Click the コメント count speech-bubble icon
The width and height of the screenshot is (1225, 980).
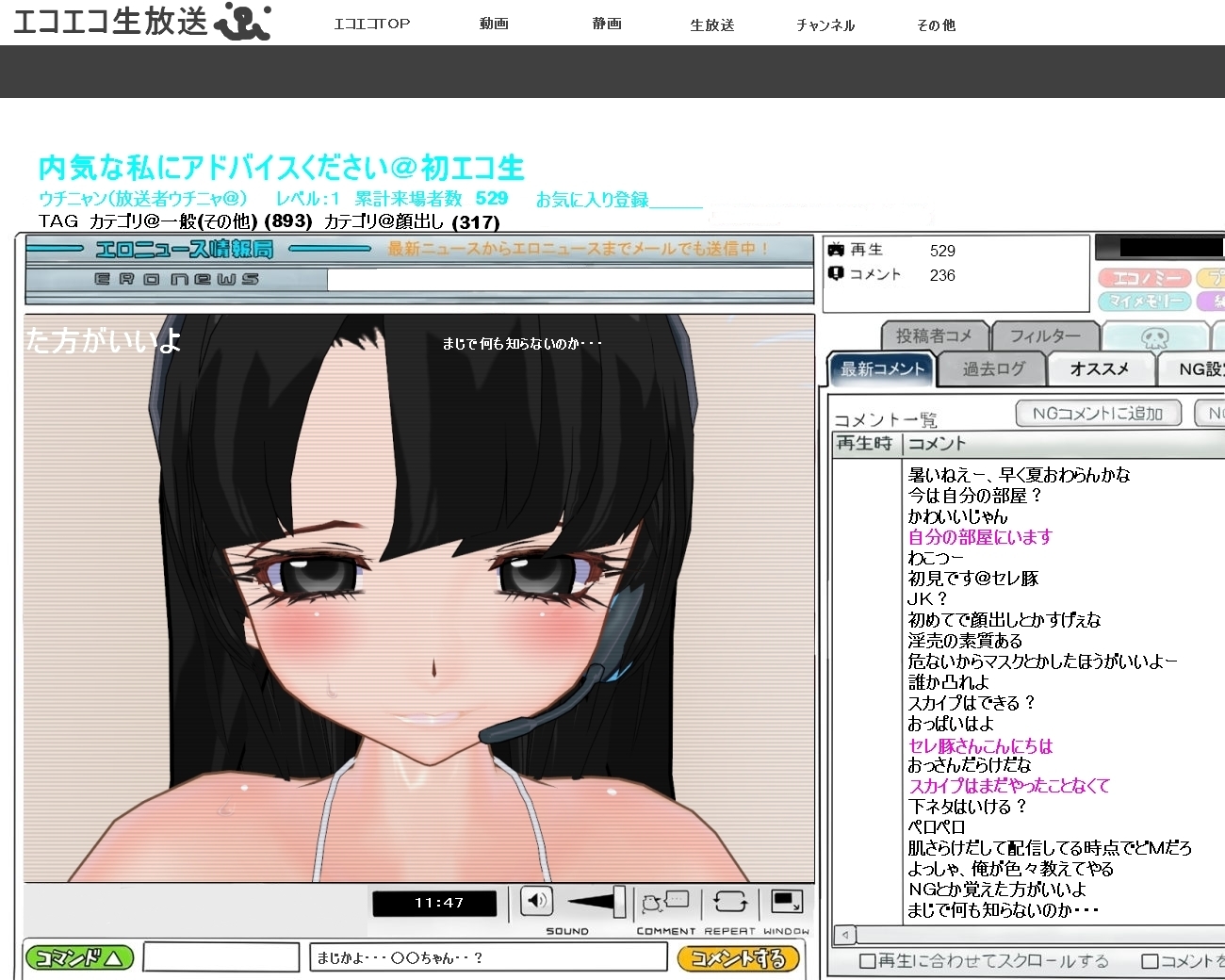tap(836, 274)
